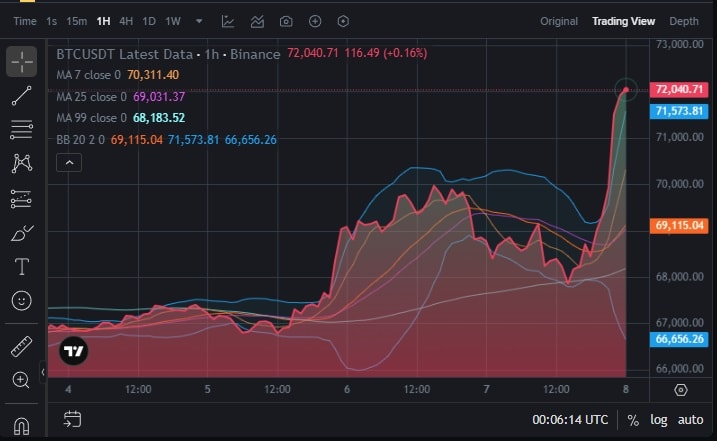Click the TradingView logo badge
The width and height of the screenshot is (717, 441).
click(73, 351)
